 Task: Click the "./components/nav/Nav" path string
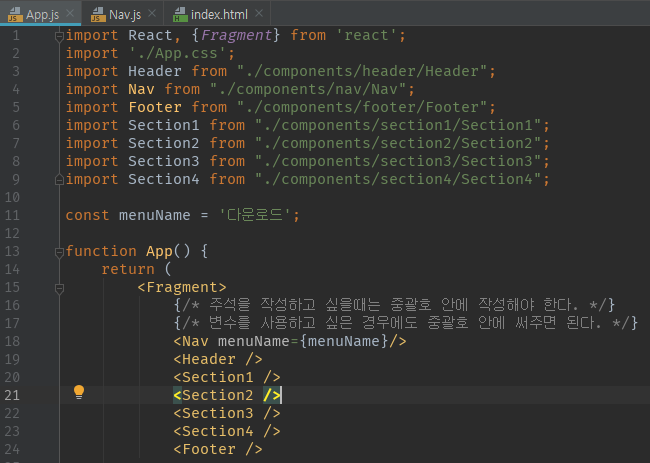coord(307,89)
